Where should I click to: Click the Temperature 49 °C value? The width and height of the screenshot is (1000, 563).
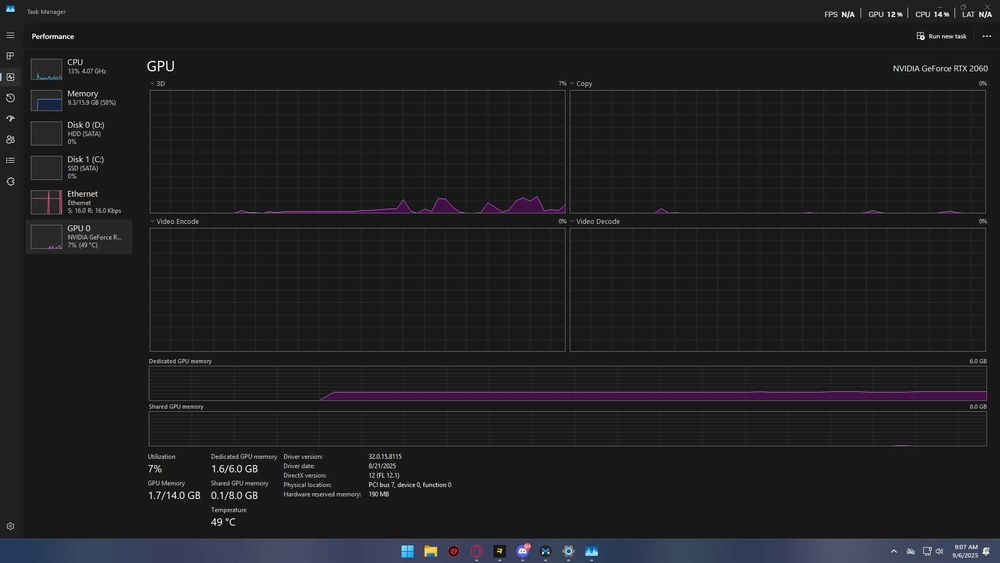[x=223, y=522]
